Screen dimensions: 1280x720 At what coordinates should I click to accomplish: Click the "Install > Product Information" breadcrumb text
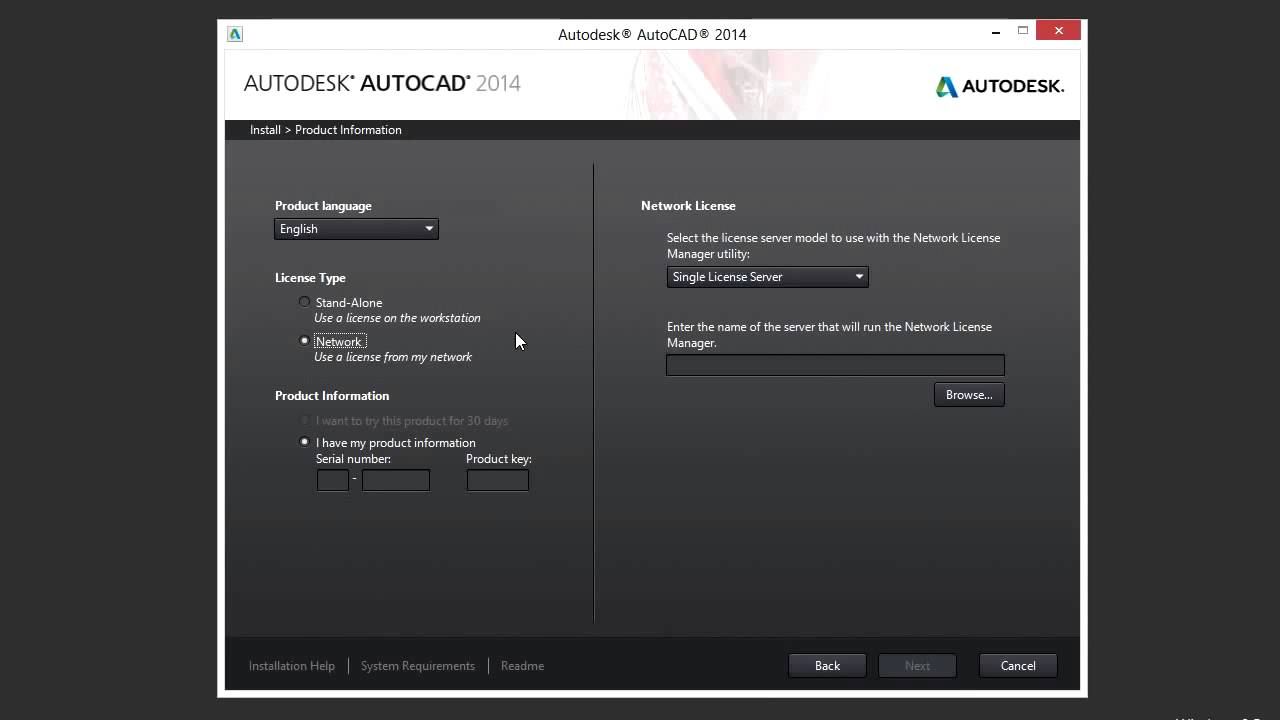coord(326,130)
